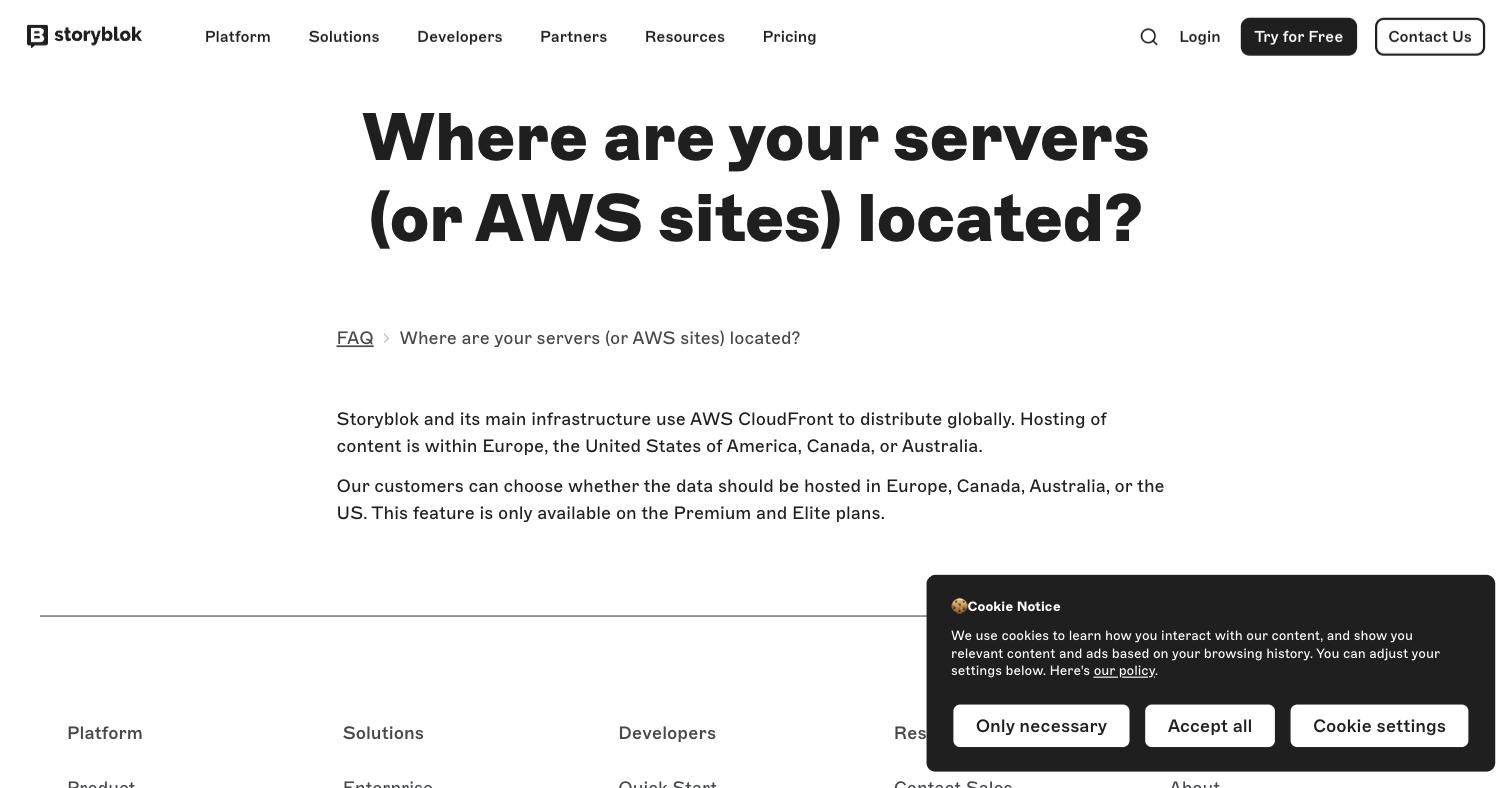Open Cookie settings
Viewport: 1512px width, 788px height.
pyautogui.click(x=1379, y=726)
